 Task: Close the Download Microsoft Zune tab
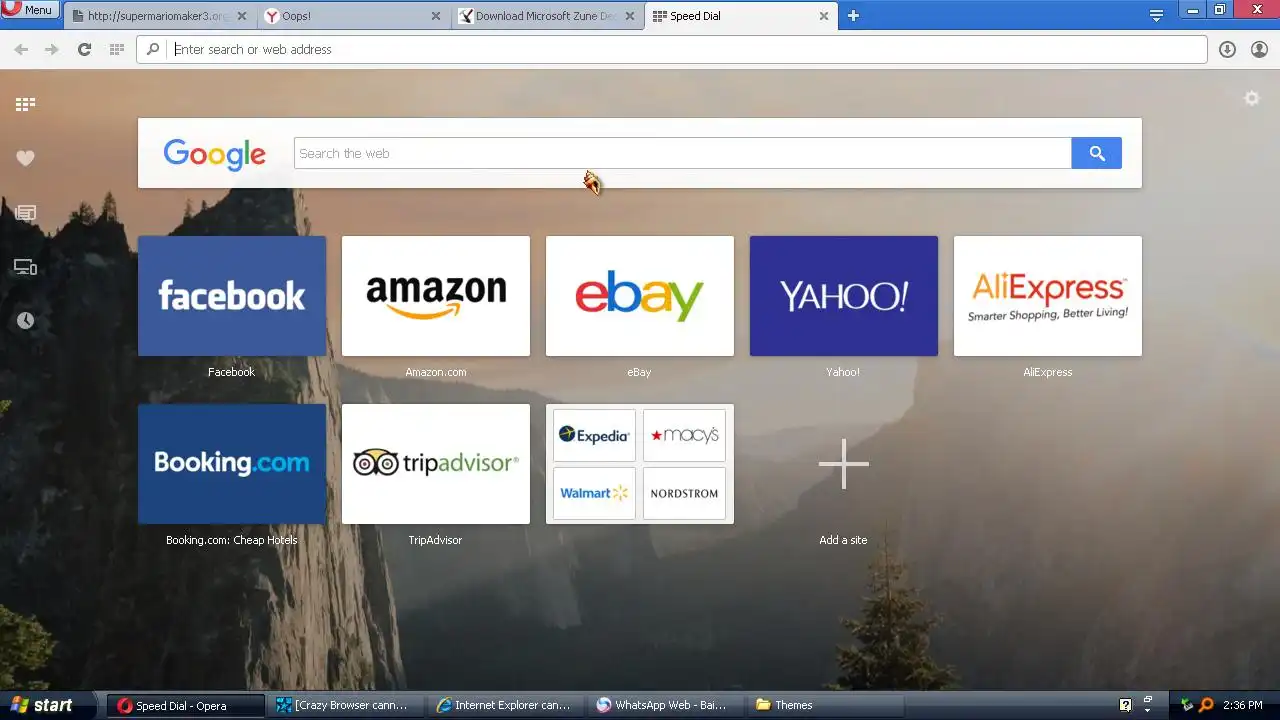point(629,16)
